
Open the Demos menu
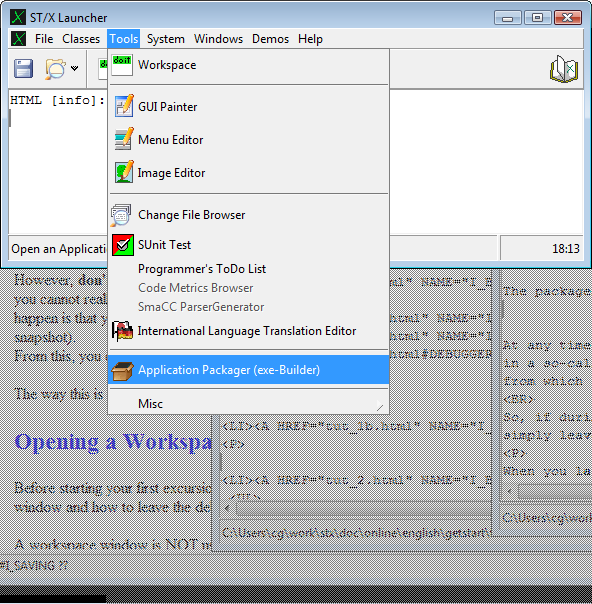tap(270, 39)
